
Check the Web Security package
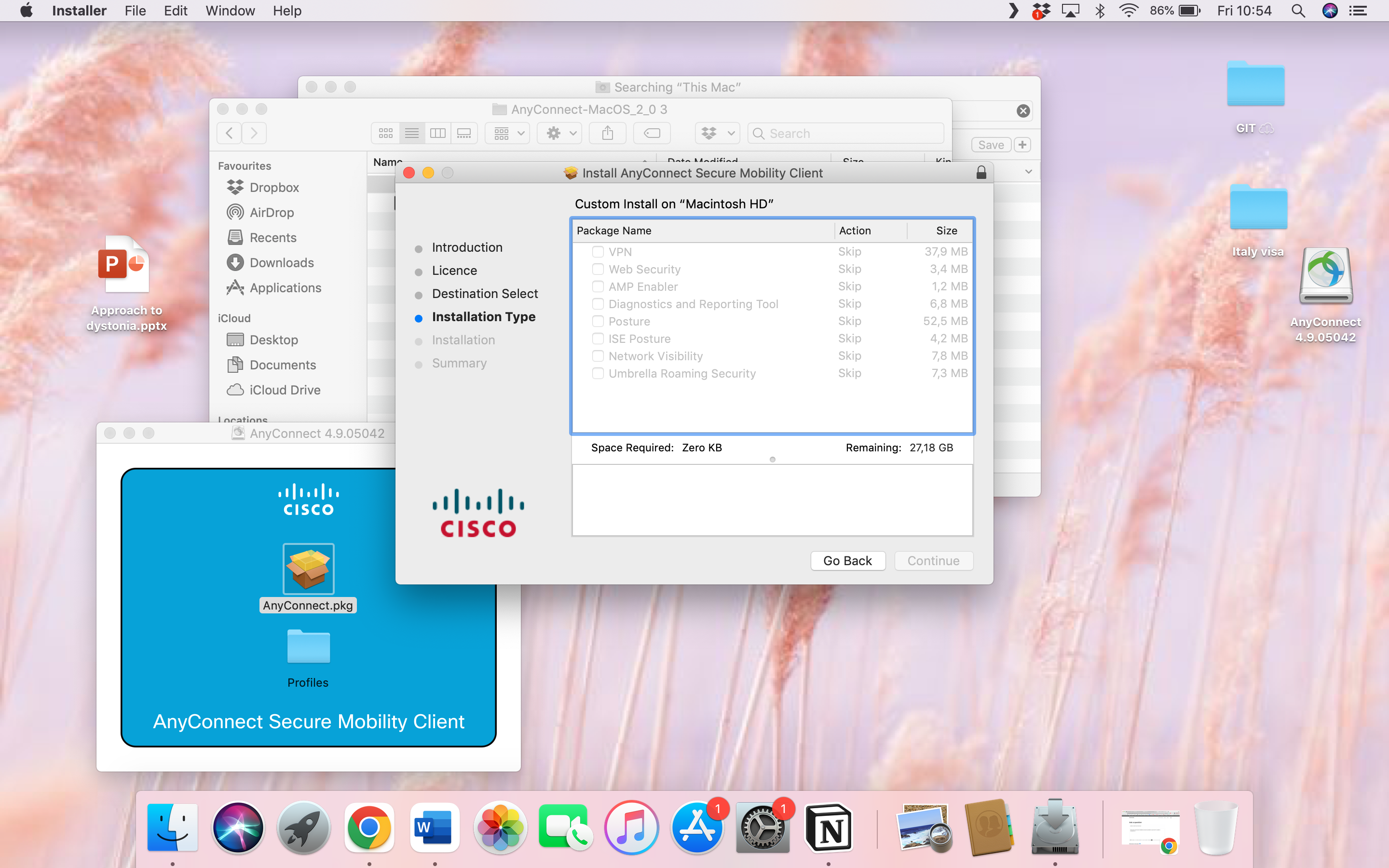tap(598, 269)
